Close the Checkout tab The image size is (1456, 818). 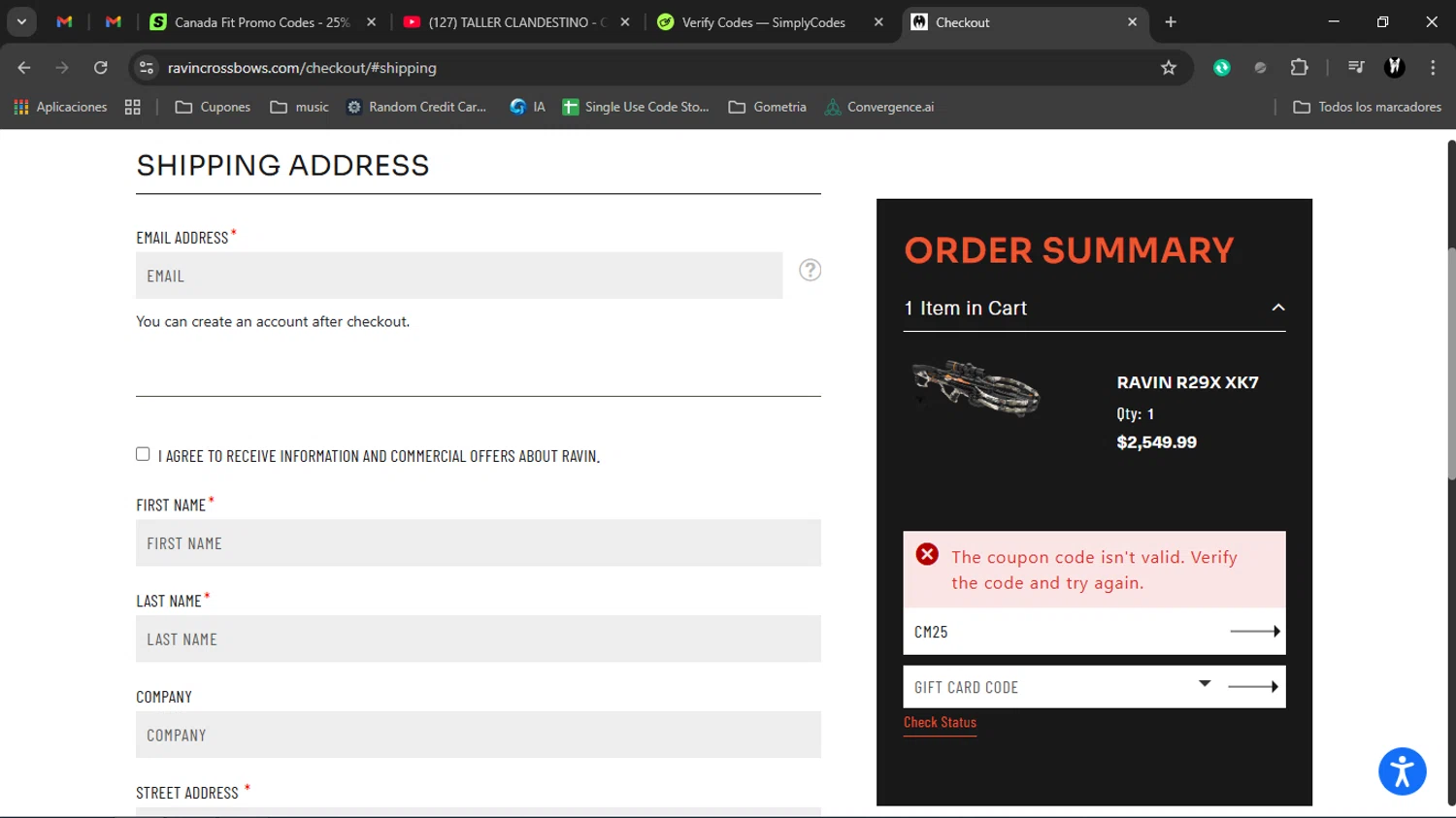[1132, 21]
